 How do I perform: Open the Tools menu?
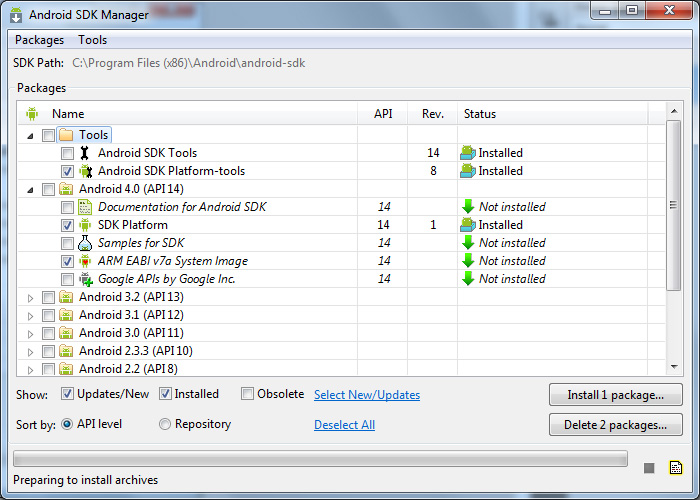[92, 40]
